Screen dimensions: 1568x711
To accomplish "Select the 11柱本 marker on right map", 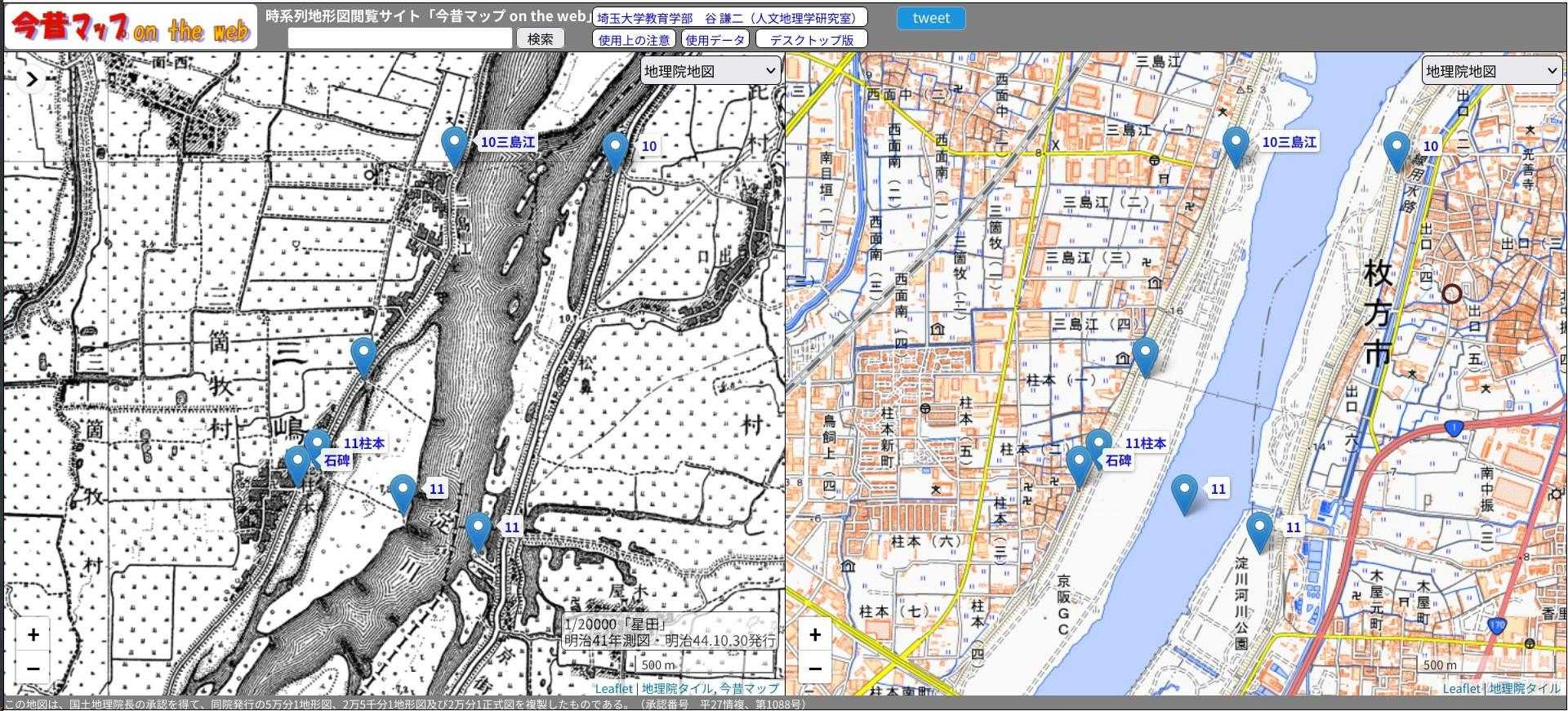I will [x=1098, y=445].
